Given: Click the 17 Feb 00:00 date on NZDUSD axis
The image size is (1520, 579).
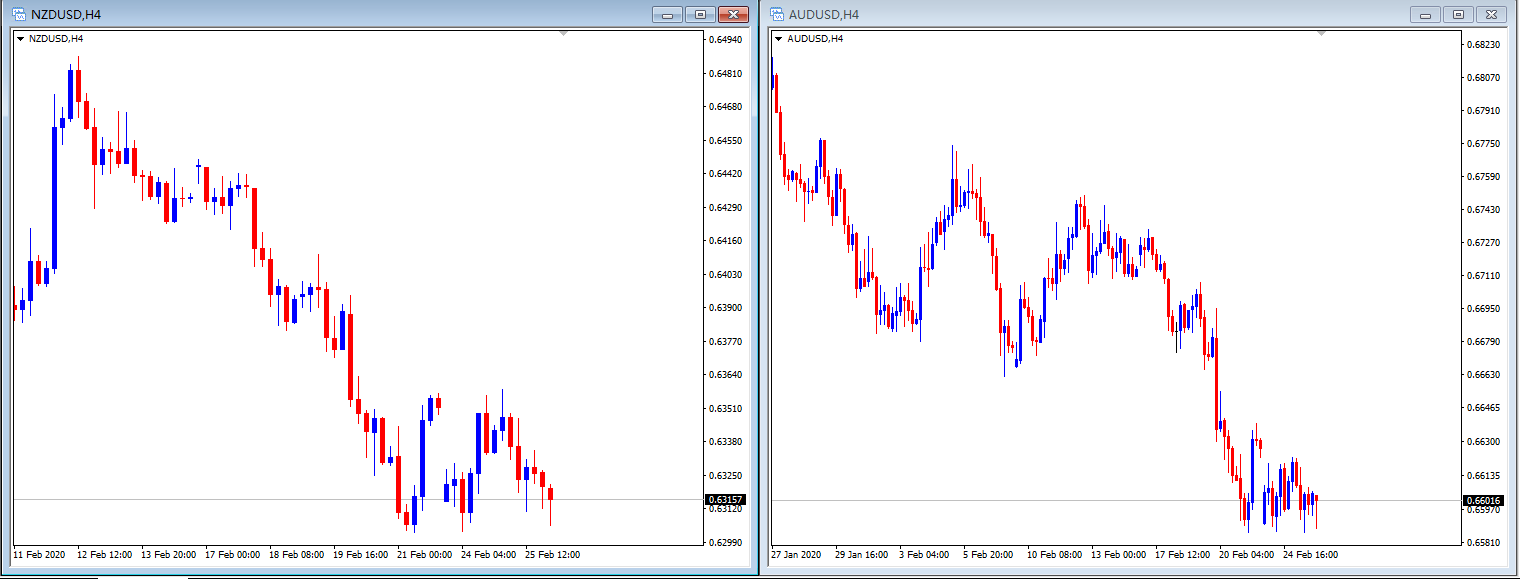Looking at the screenshot, I should tap(233, 555).
